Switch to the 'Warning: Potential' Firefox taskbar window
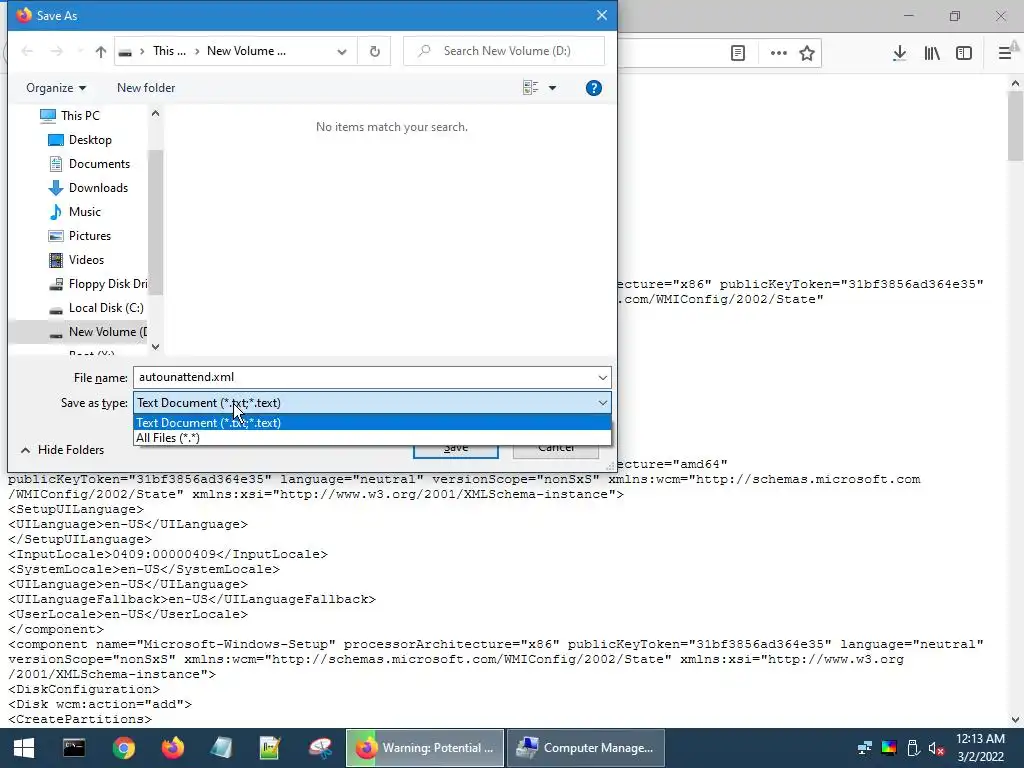 pos(424,748)
